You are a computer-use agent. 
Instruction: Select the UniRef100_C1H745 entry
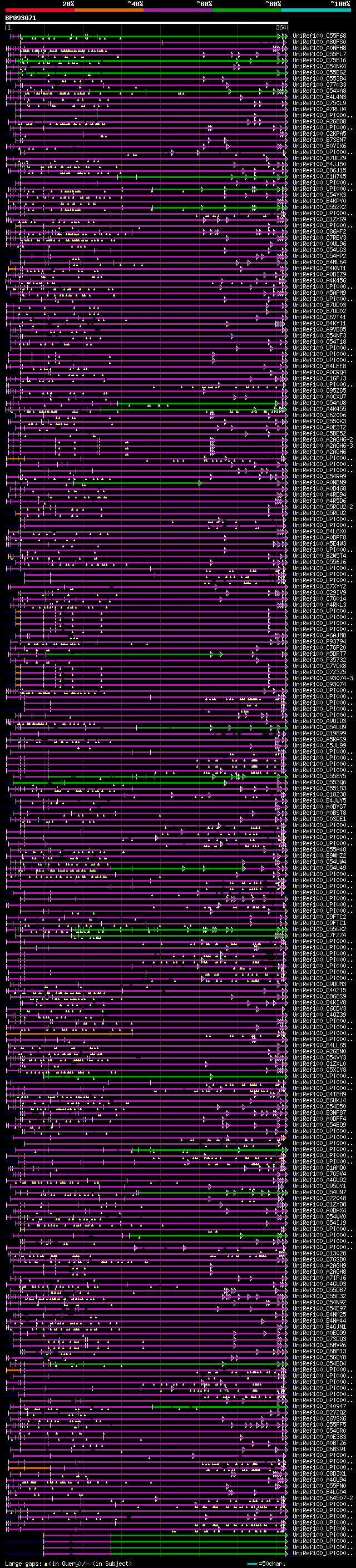click(319, 176)
